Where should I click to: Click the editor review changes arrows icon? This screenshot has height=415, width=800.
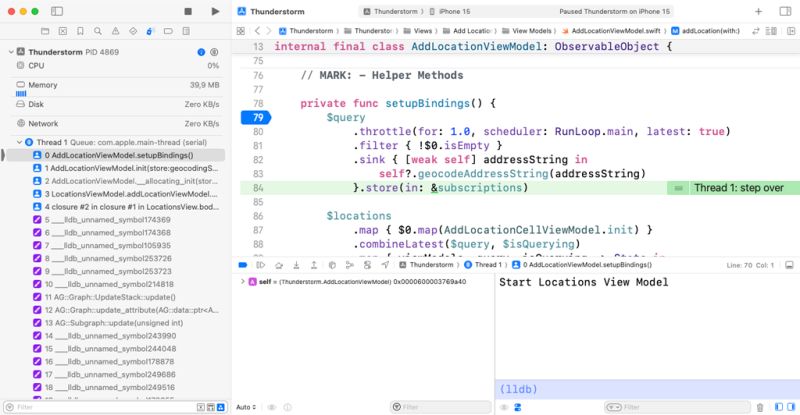pyautogui.click(x=756, y=31)
